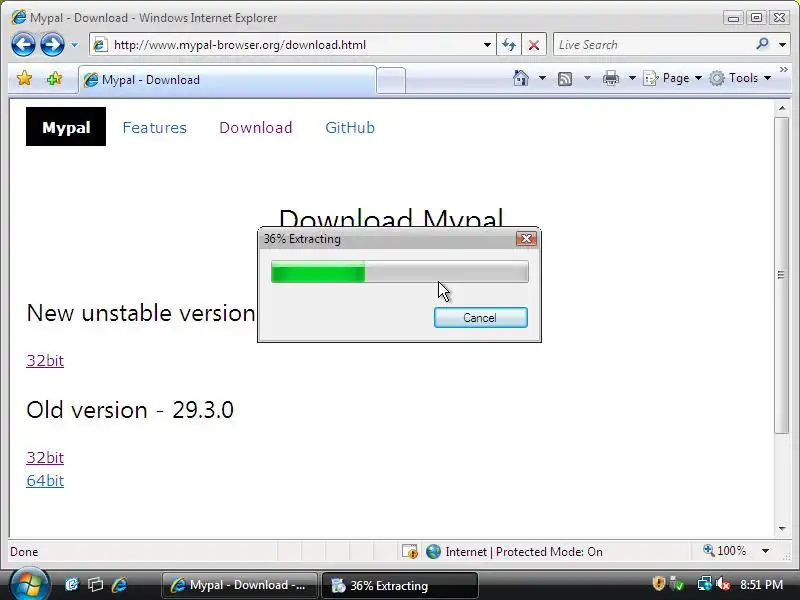This screenshot has width=800, height=600.
Task: Click the old version 64bit link
Action: pyautogui.click(x=45, y=481)
